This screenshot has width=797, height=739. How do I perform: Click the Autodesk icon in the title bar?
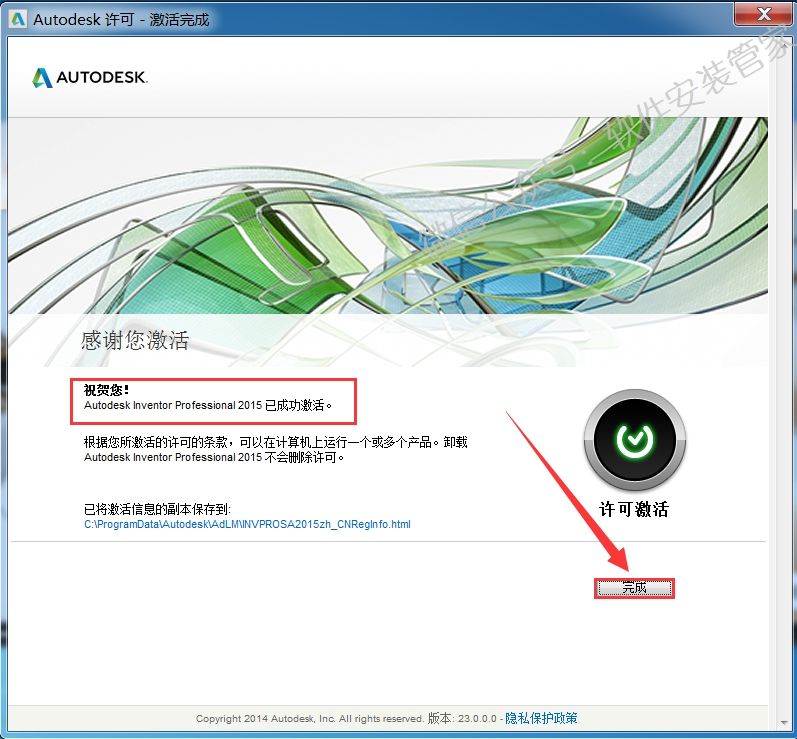tap(17, 19)
